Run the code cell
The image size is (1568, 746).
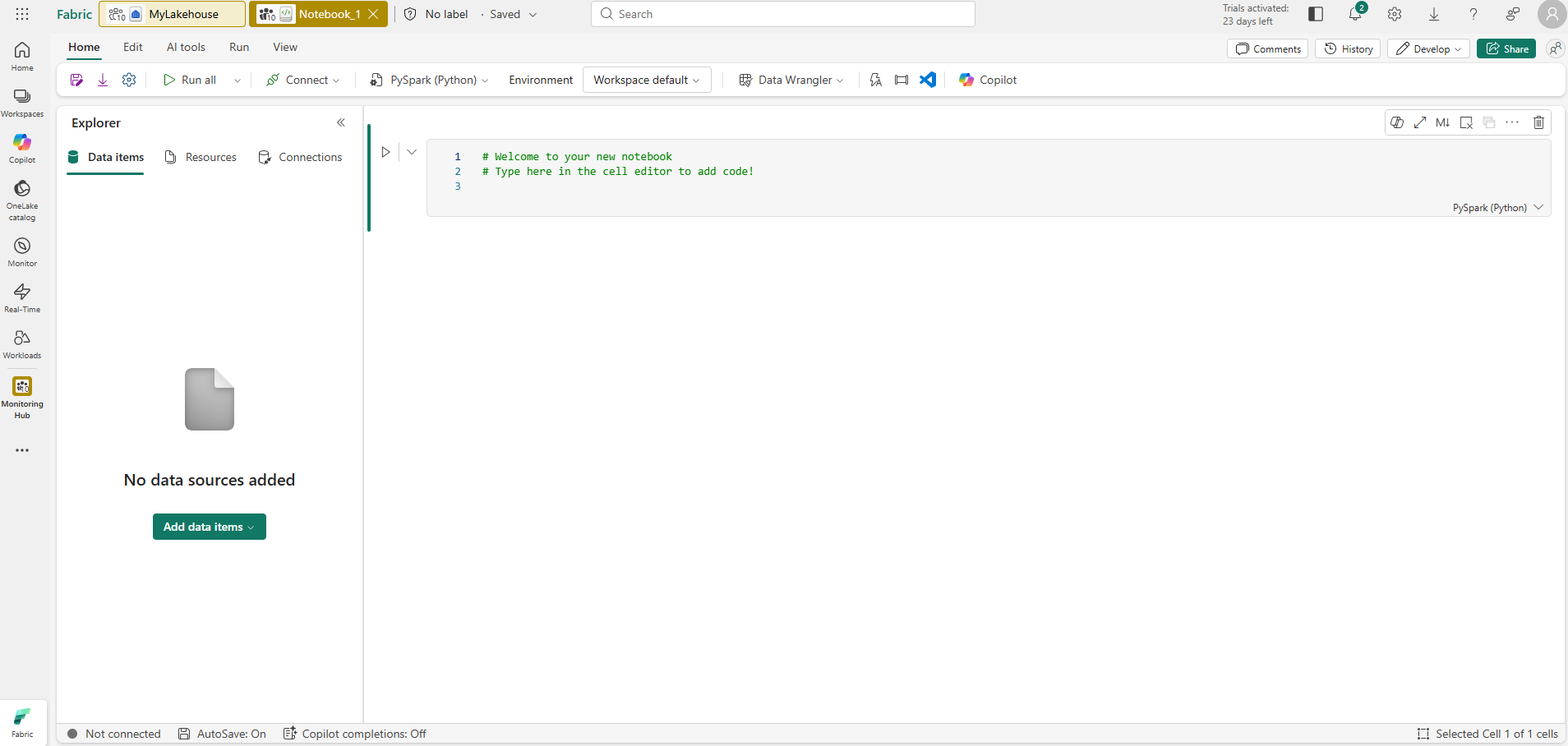click(385, 152)
